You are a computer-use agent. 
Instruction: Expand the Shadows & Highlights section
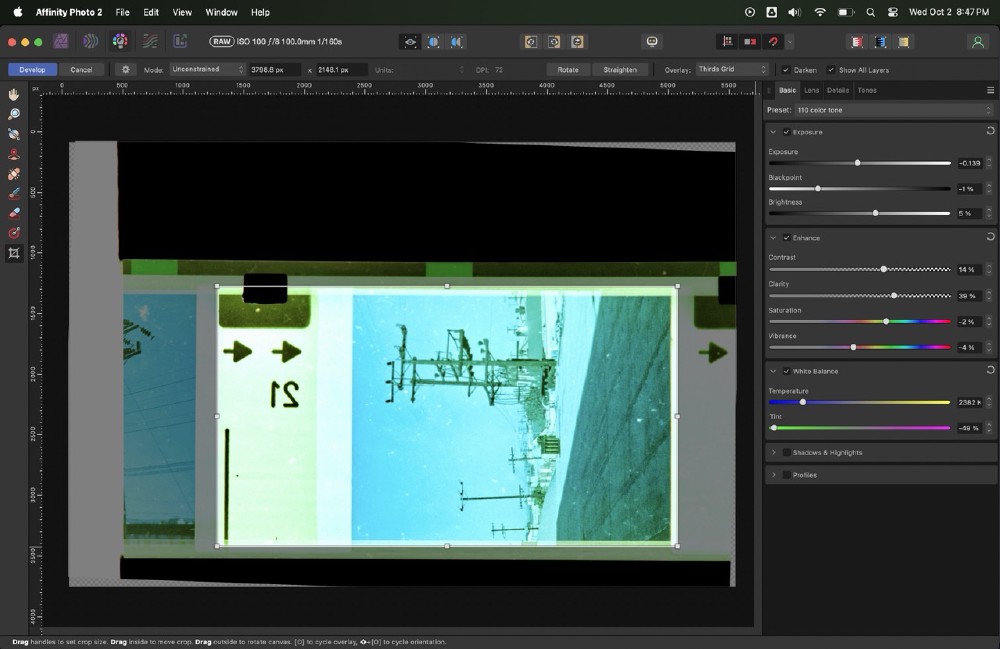pos(774,453)
